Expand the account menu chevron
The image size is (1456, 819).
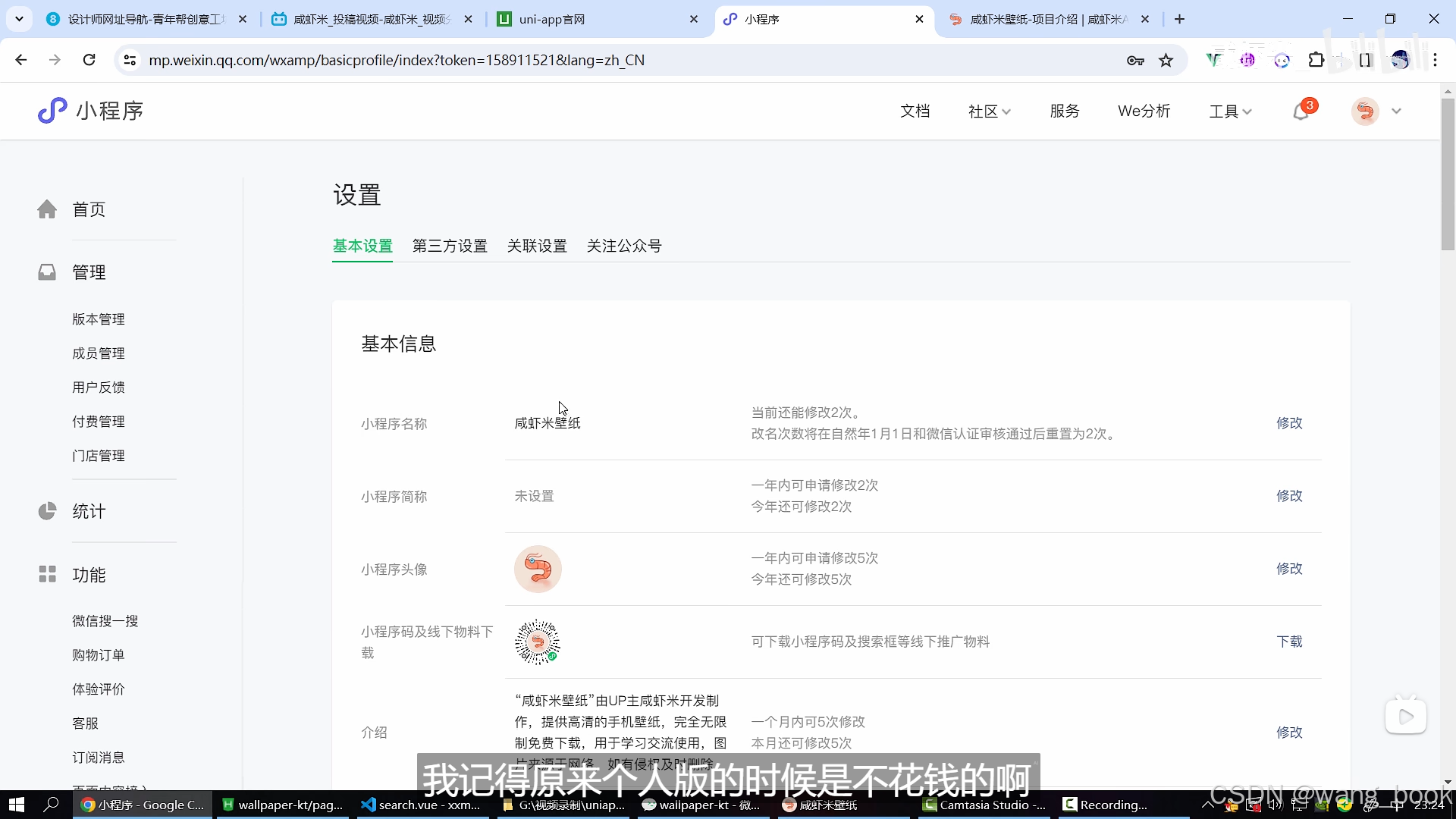click(1396, 111)
